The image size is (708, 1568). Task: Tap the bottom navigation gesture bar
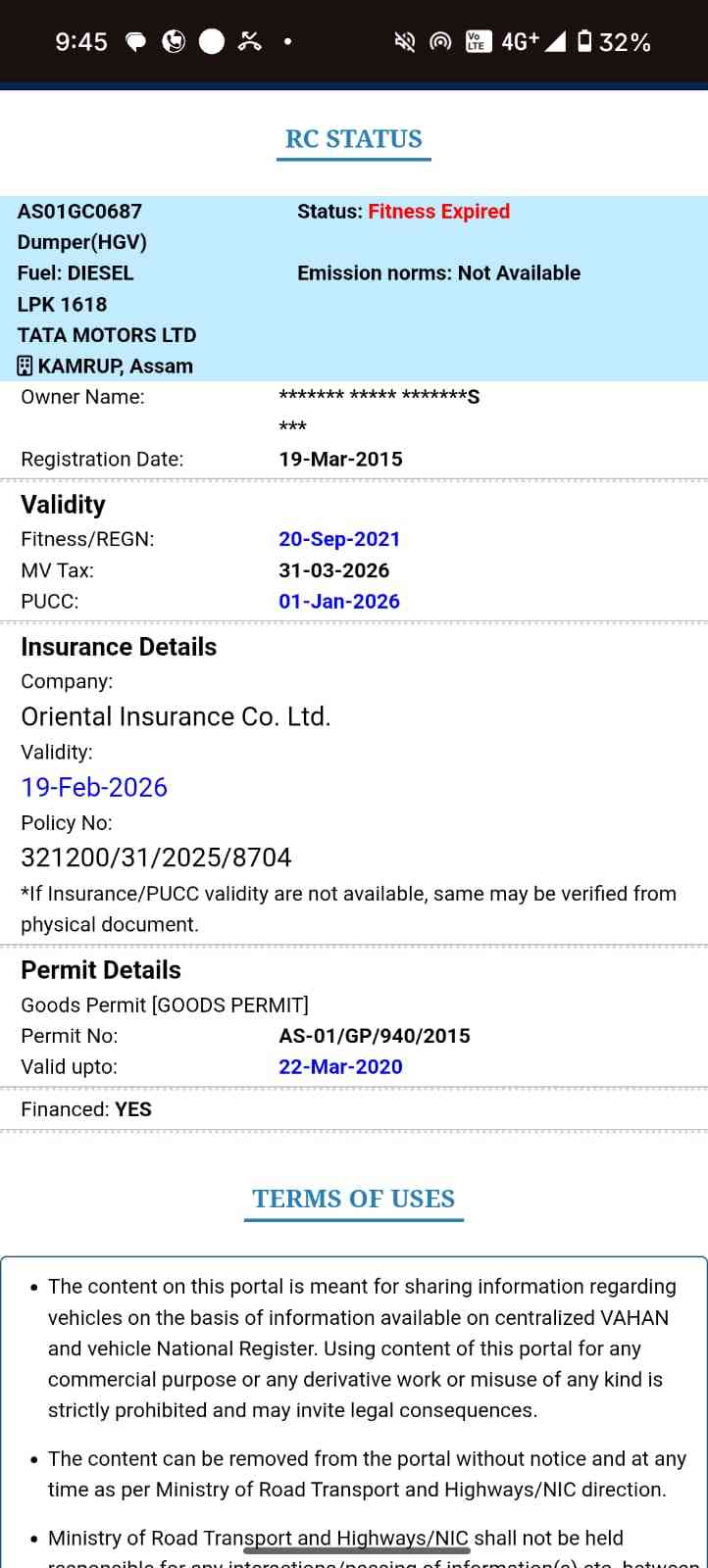[x=355, y=1550]
